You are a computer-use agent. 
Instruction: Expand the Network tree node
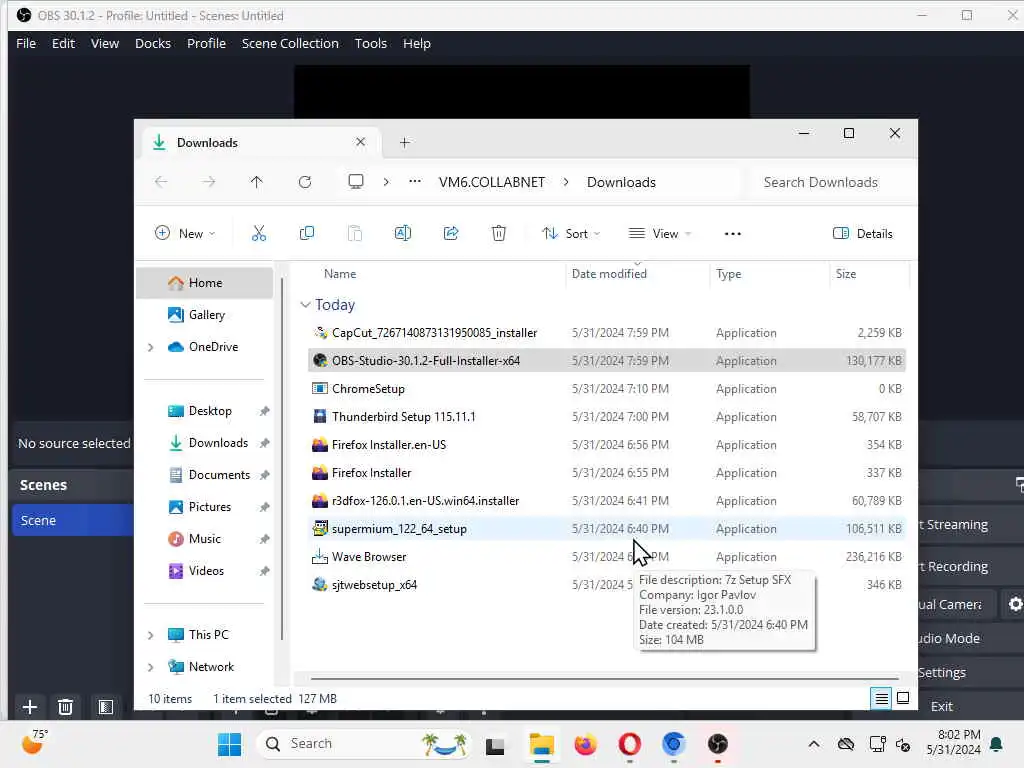coord(151,667)
